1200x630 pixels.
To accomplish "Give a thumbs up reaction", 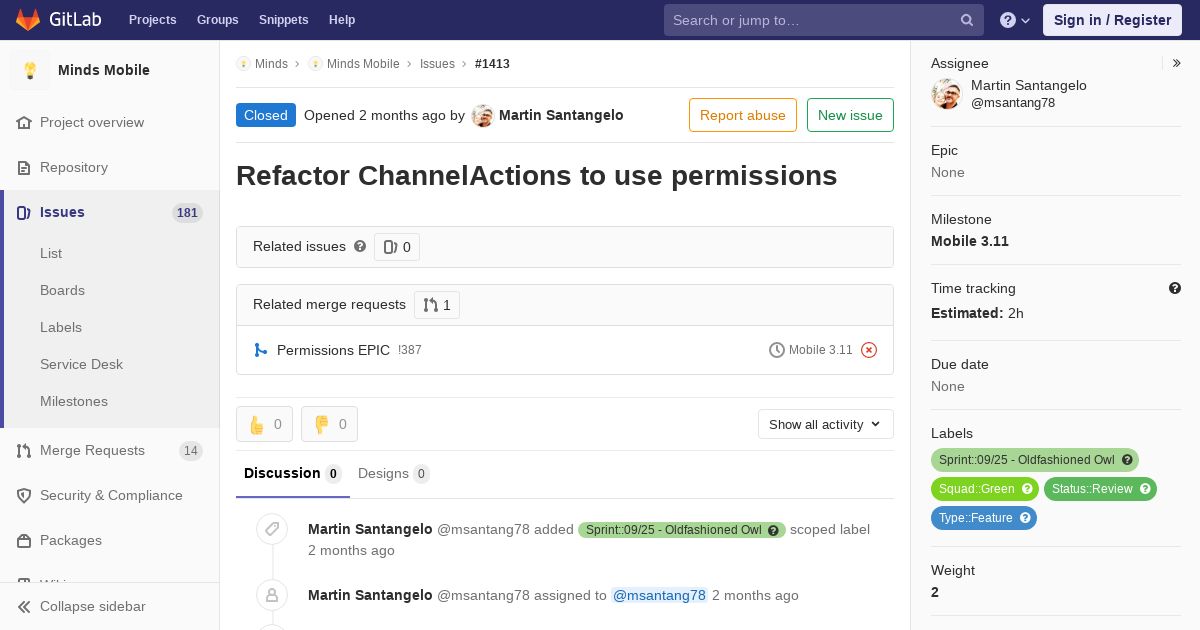I will click(264, 424).
